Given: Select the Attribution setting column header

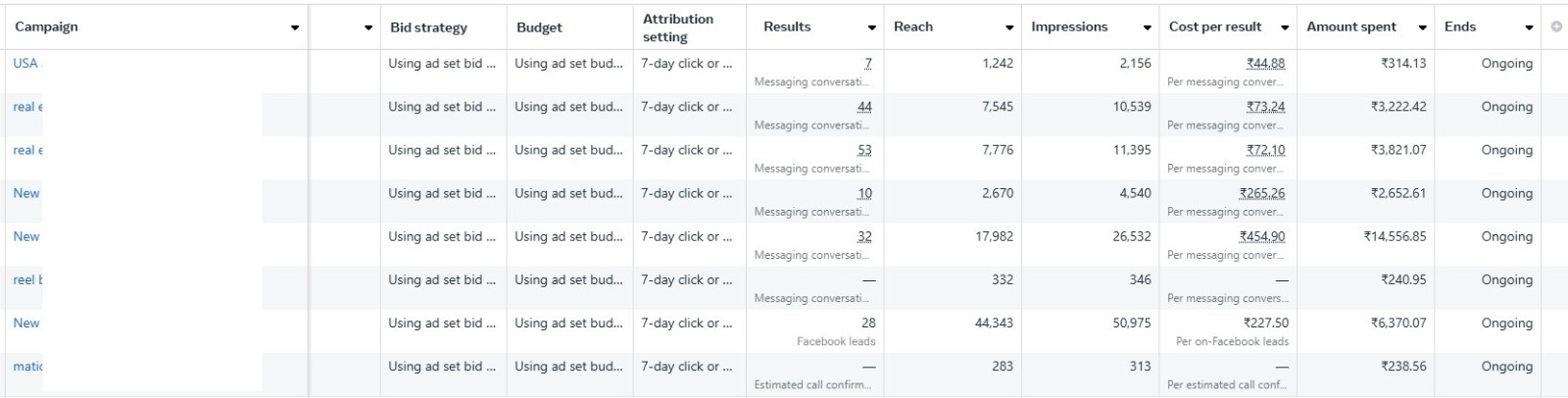Looking at the screenshot, I should pyautogui.click(x=678, y=27).
